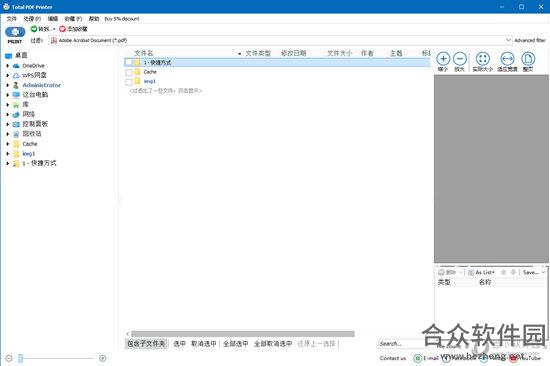The height and width of the screenshot is (366, 550).
Task: Select the OneDrive cloud icon in tree
Action: coord(16,66)
